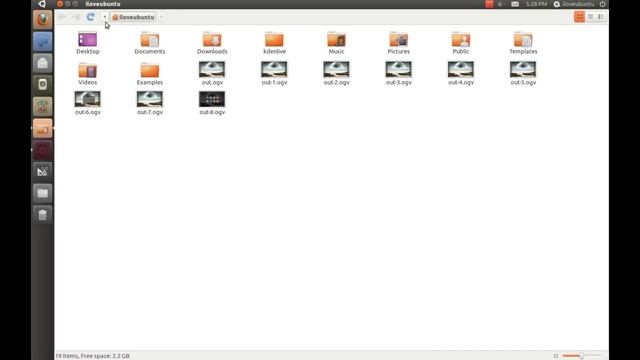This screenshot has width=640, height=360.
Task: Open the Ubuntu Dash home button
Action: (x=42, y=4)
